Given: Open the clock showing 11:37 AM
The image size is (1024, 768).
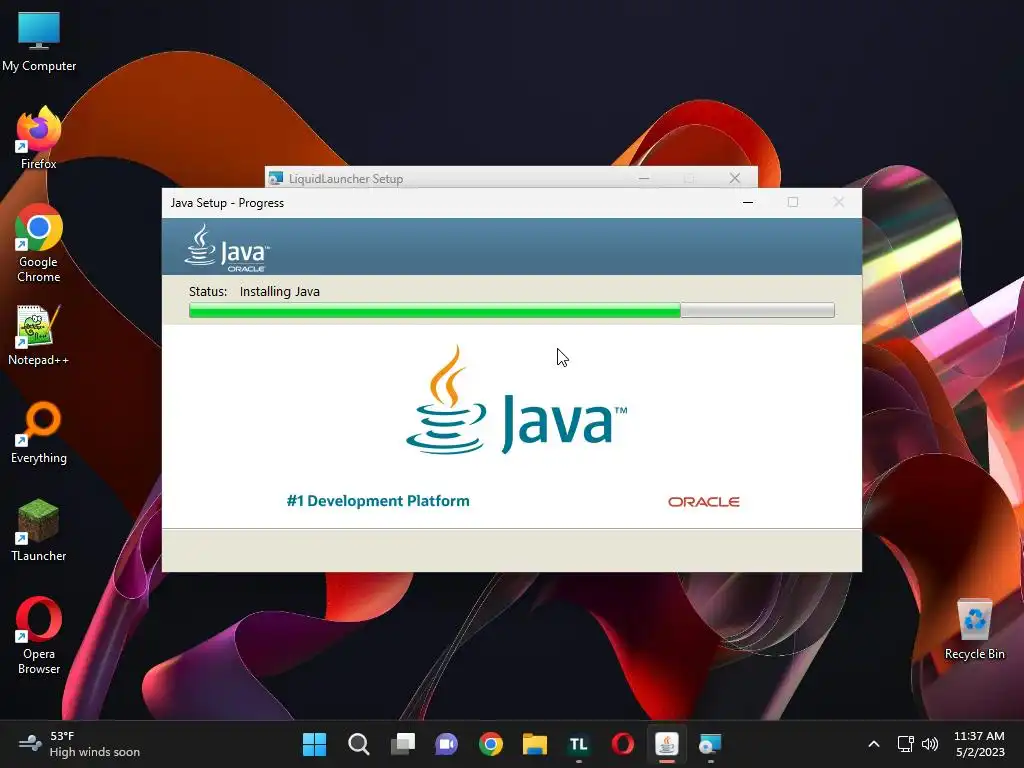Looking at the screenshot, I should coord(980,744).
